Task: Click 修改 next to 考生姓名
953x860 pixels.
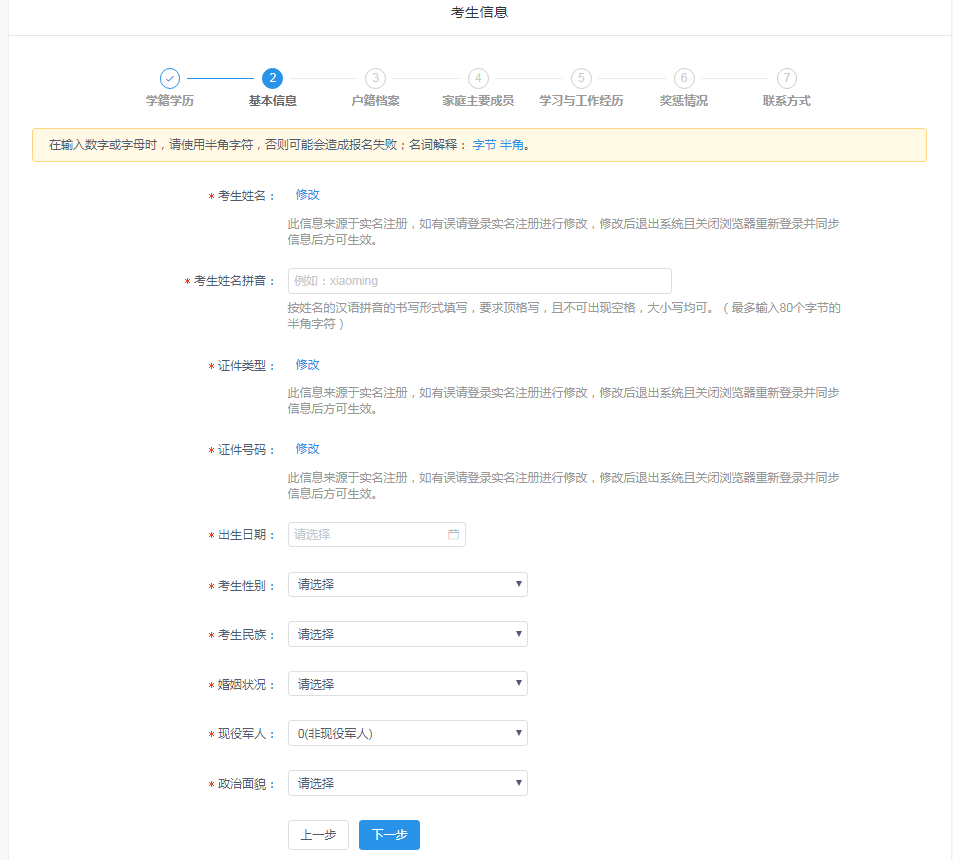Action: click(x=307, y=194)
